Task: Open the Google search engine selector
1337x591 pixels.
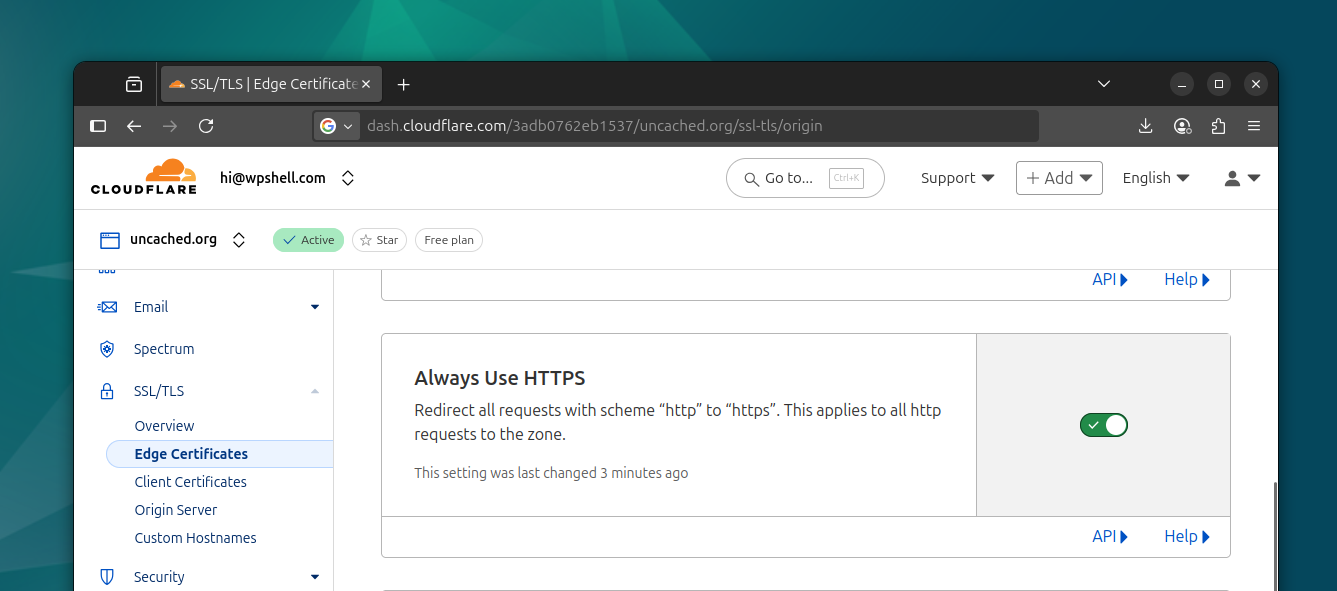Action: [x=337, y=126]
